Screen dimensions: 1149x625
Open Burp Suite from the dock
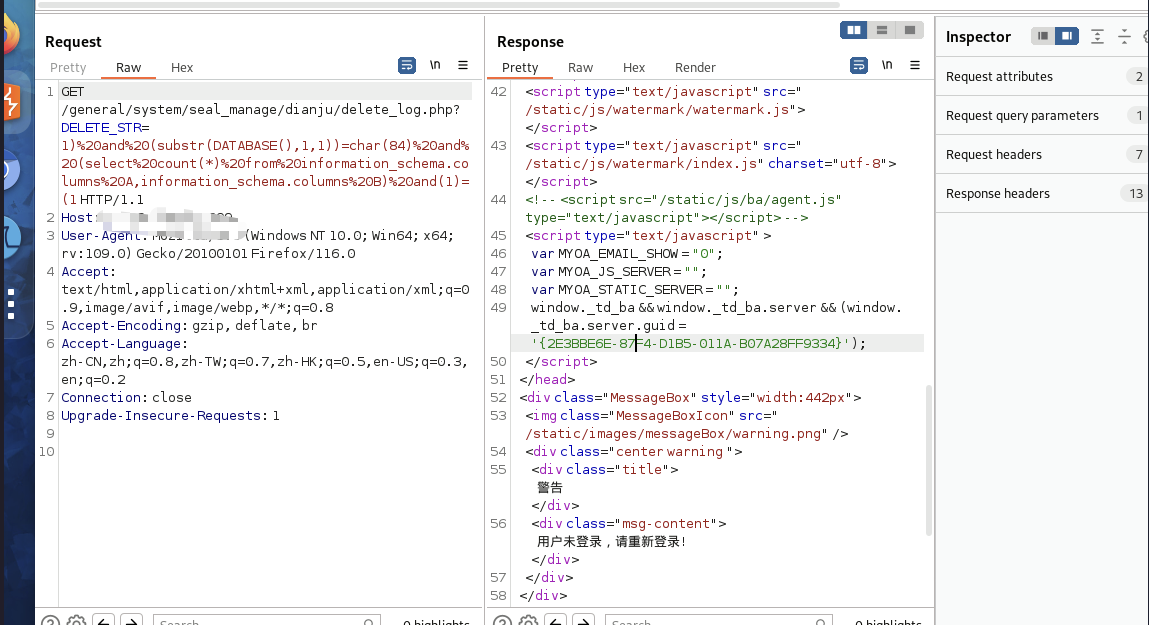(x=12, y=103)
